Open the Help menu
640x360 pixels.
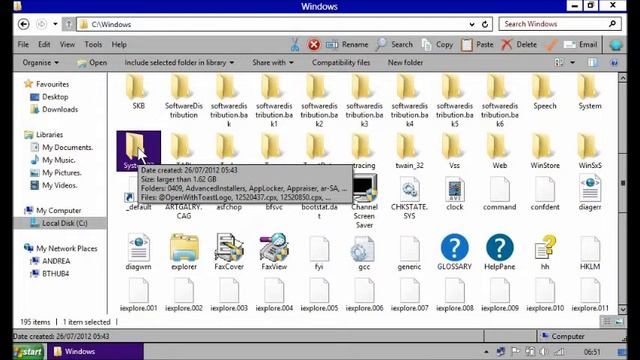coord(119,44)
